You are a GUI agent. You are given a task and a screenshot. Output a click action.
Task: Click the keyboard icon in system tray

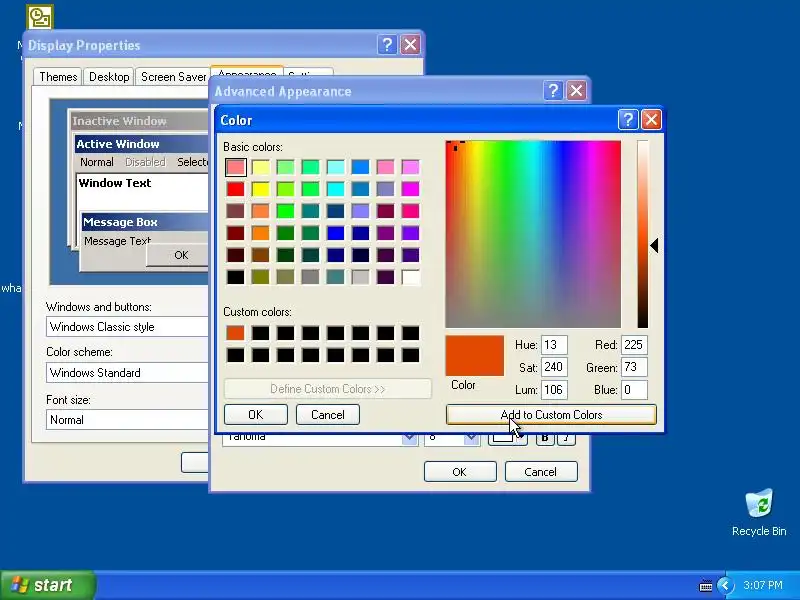point(706,586)
